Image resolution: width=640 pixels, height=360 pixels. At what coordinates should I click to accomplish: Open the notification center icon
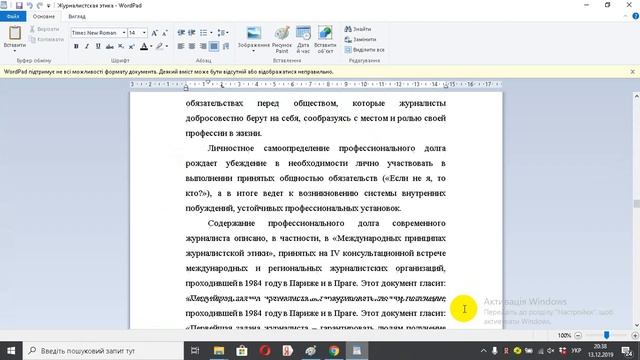[x=627, y=351]
